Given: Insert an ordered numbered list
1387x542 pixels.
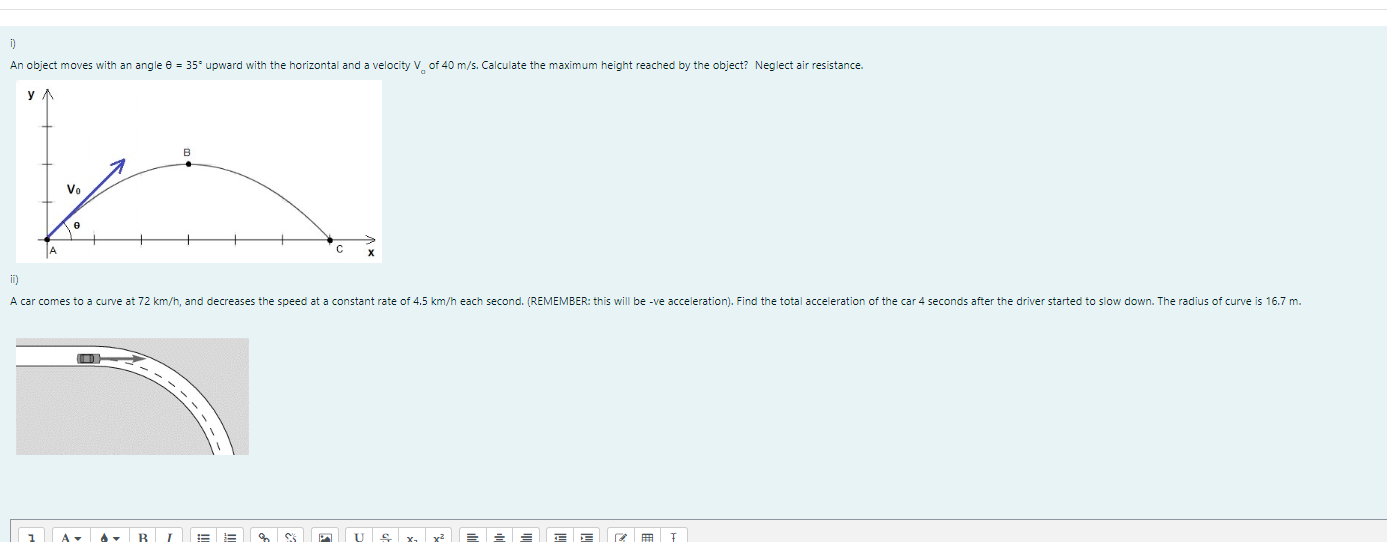Looking at the screenshot, I should 230,537.
